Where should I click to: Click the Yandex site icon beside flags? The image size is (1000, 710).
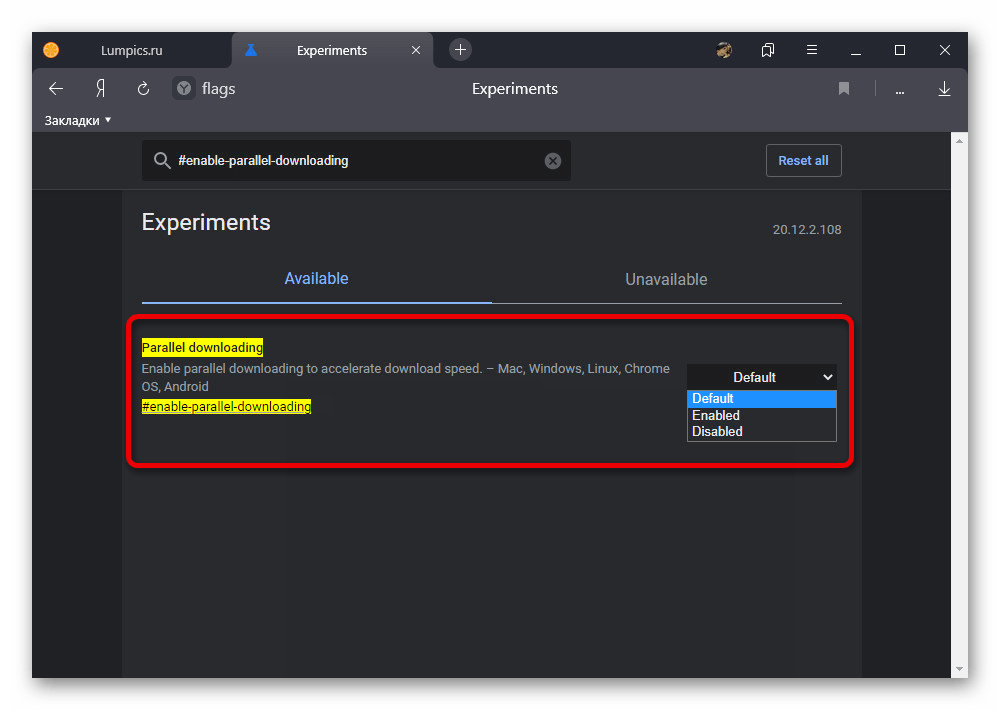(184, 89)
